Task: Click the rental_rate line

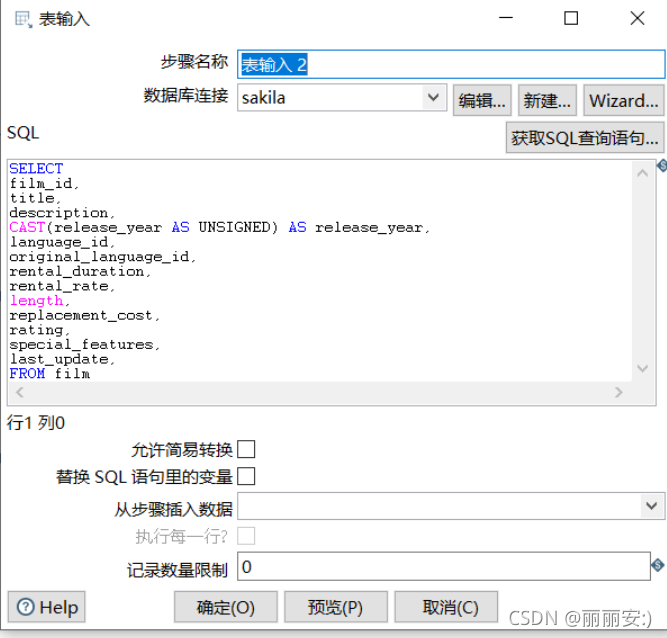Action: (62, 286)
